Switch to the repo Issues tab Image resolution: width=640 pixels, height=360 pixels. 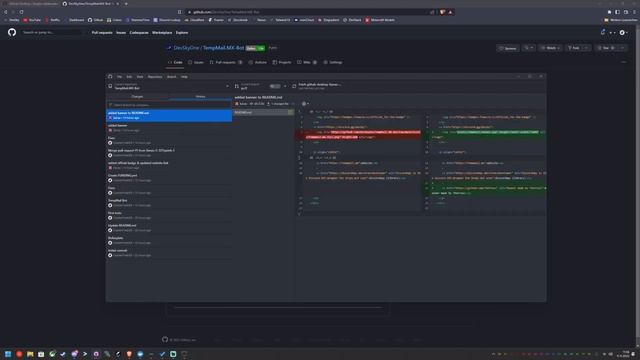click(196, 62)
